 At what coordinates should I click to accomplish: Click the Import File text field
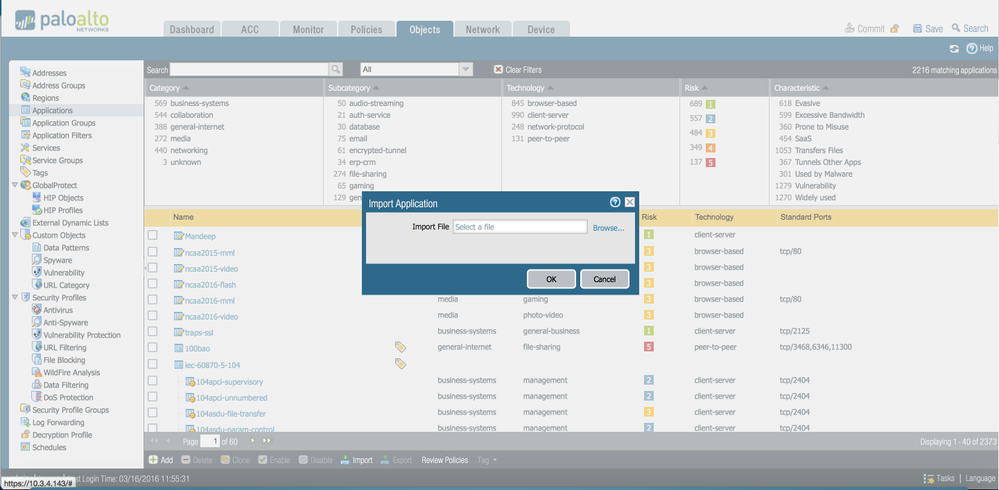519,228
